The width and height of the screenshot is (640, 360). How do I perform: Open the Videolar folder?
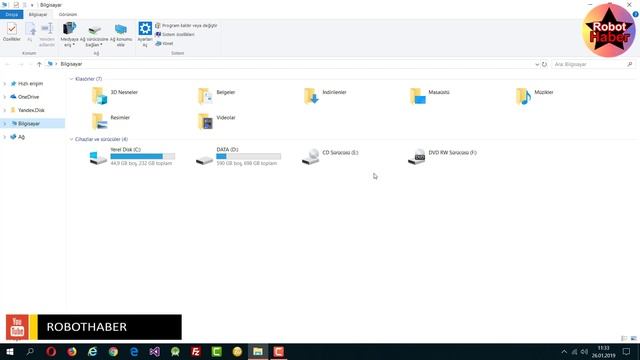click(x=217, y=121)
